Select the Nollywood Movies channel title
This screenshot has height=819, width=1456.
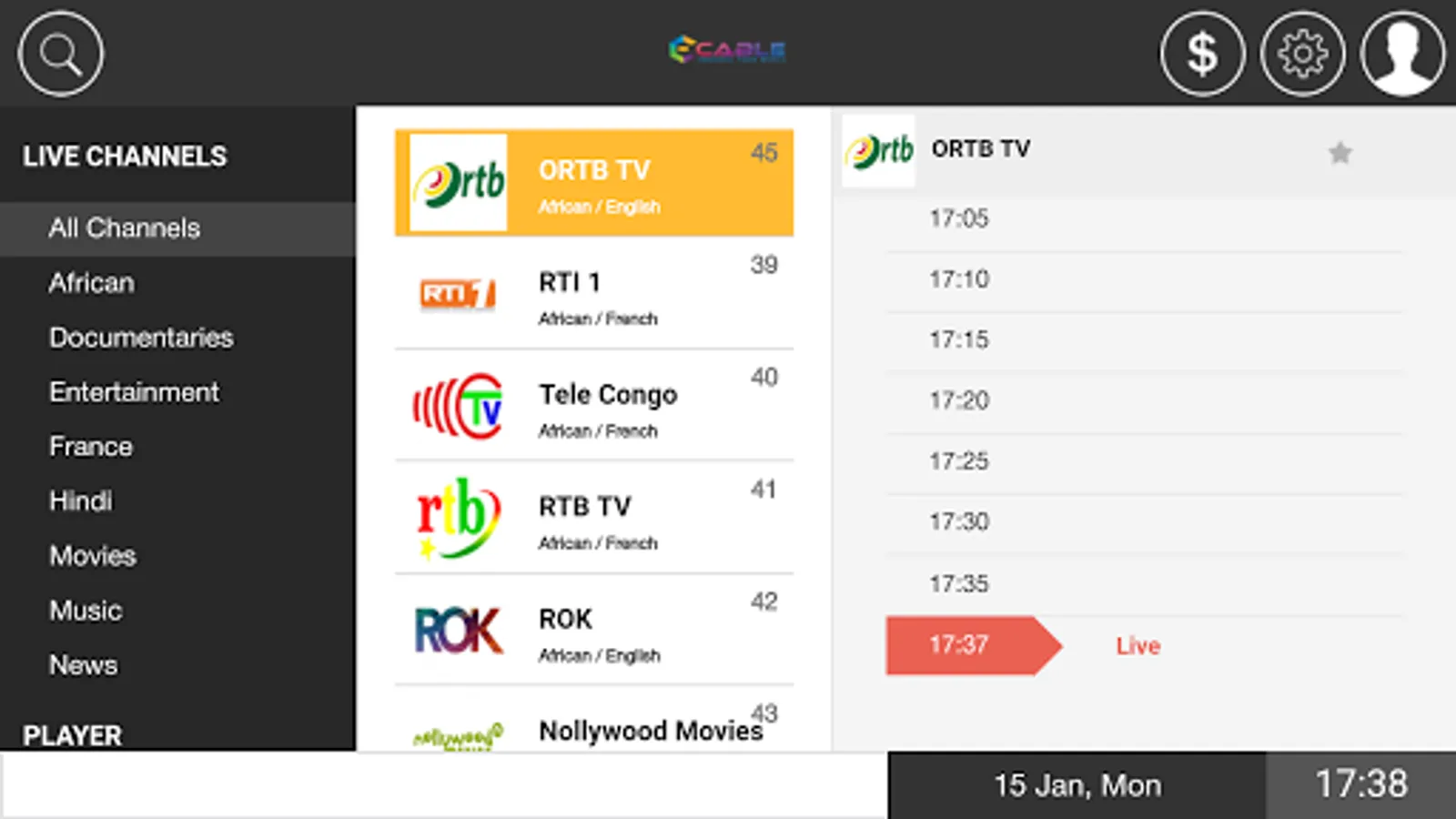(x=651, y=731)
